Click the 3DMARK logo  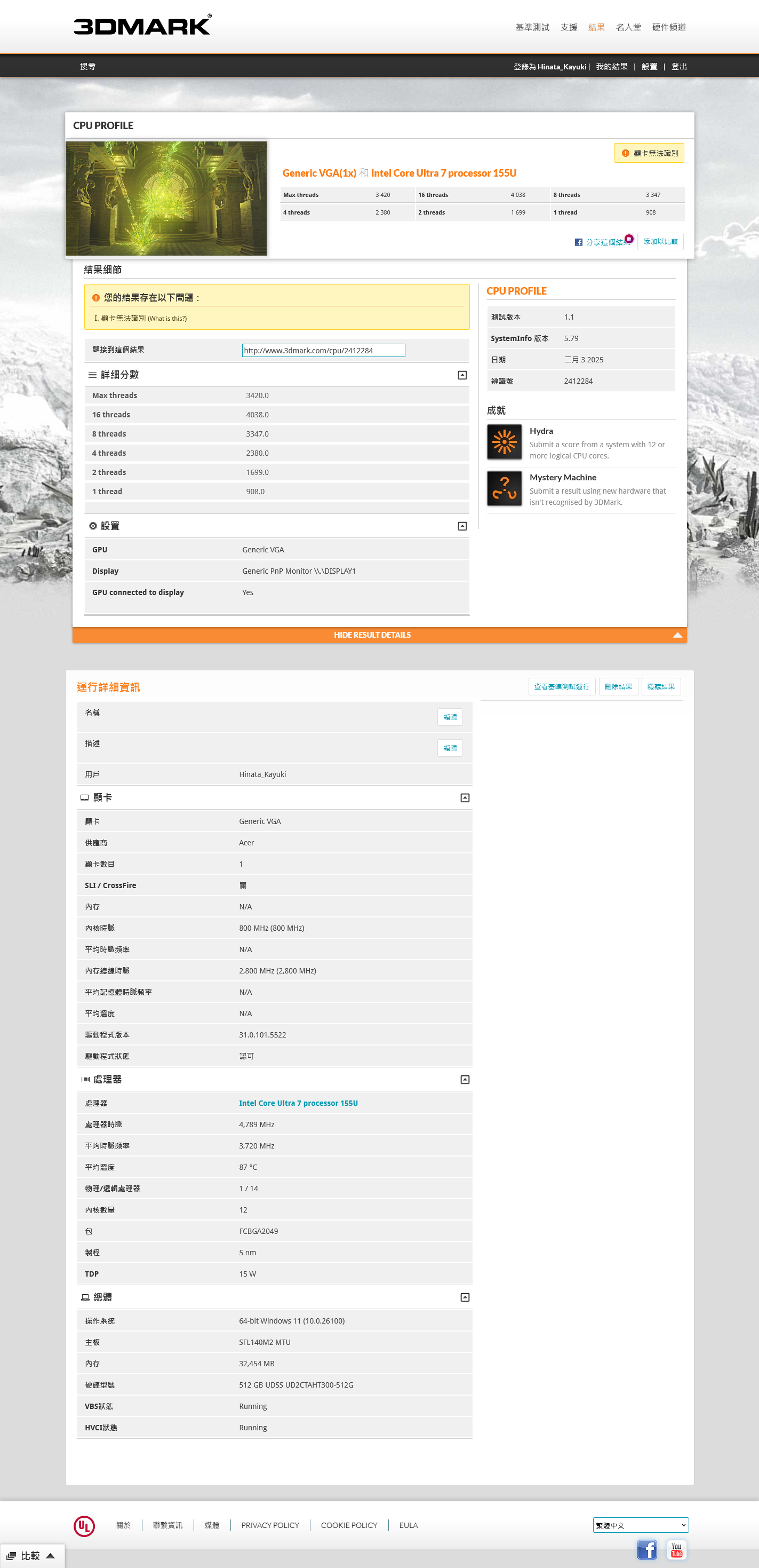[x=142, y=25]
